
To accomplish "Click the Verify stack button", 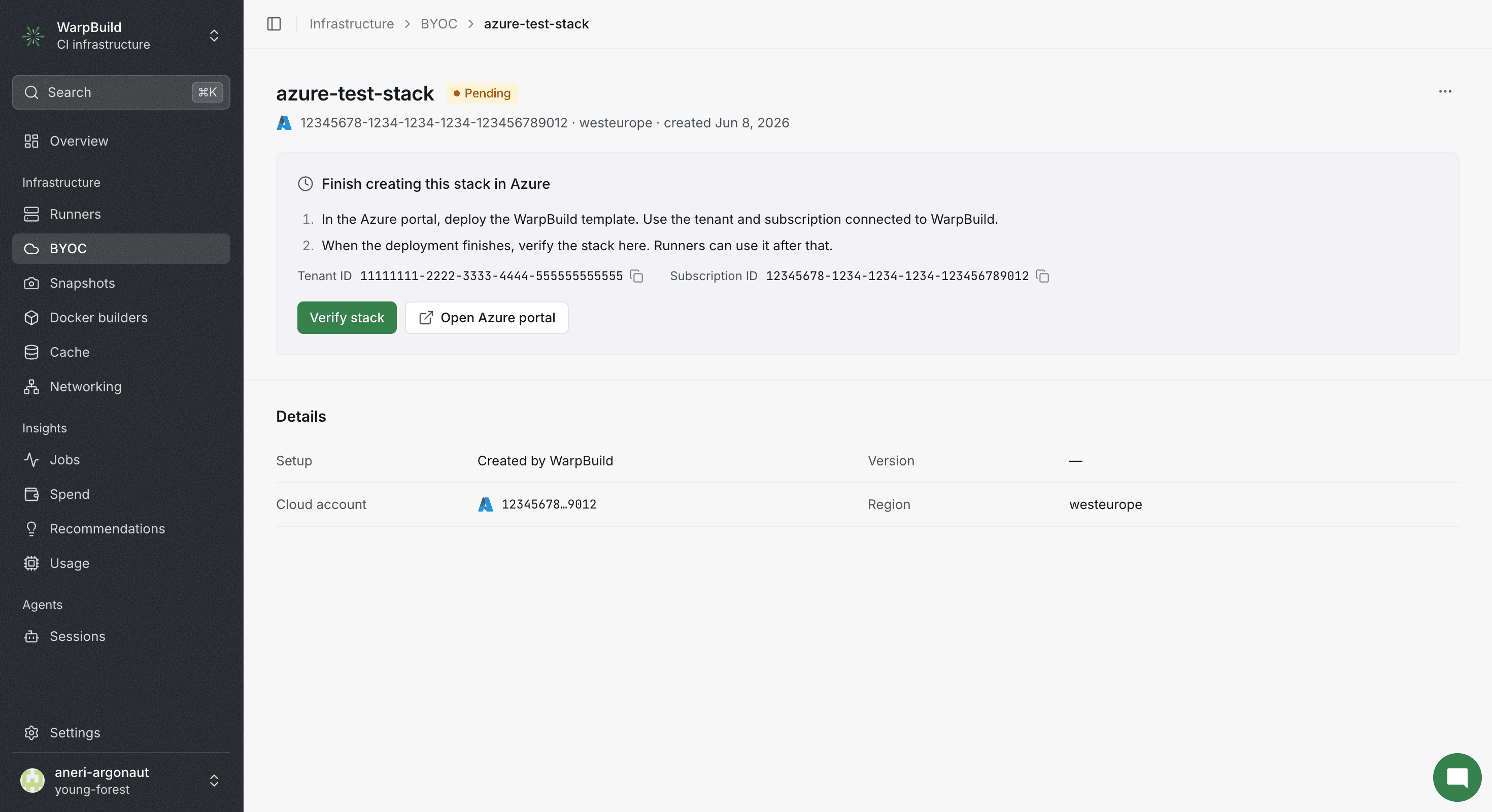I will 347,317.
